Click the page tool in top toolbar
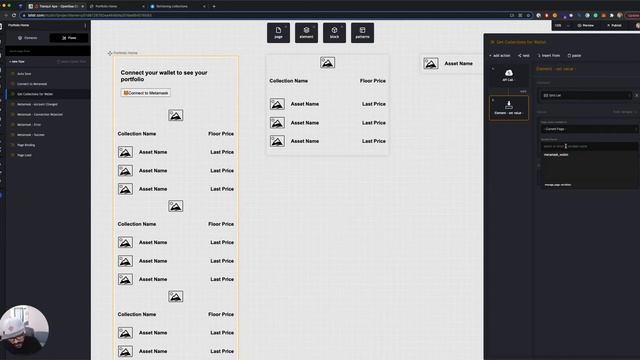 pos(278,33)
